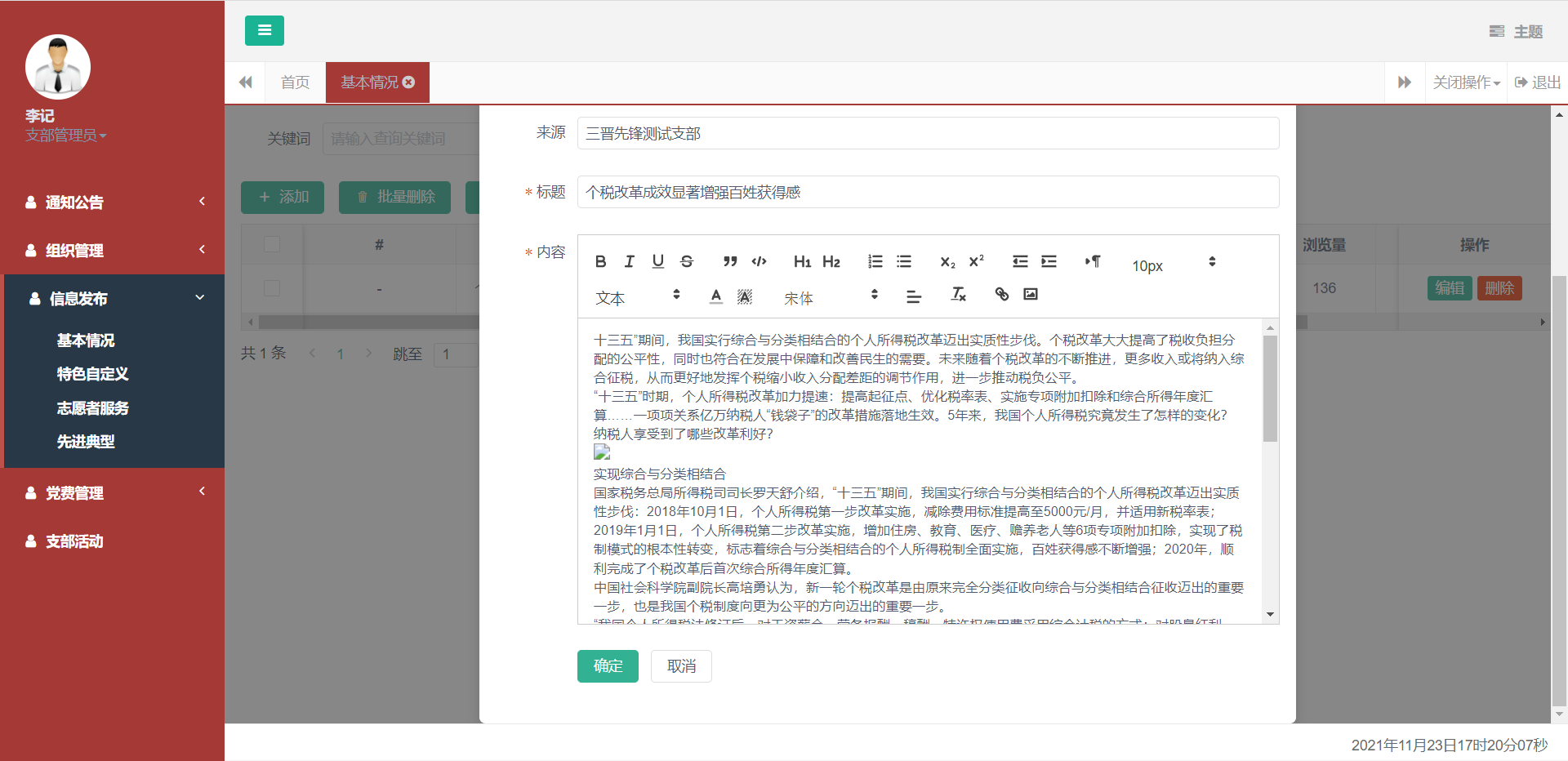Click the insert link icon
The height and width of the screenshot is (761, 1568).
(x=1001, y=294)
